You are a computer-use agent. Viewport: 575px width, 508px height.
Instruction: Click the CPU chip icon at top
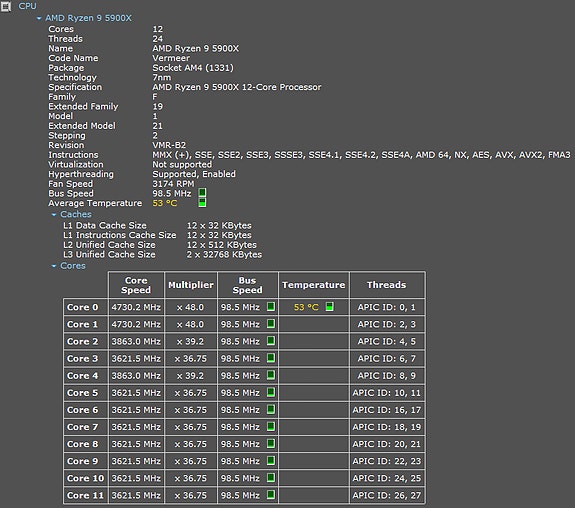pos(6,6)
